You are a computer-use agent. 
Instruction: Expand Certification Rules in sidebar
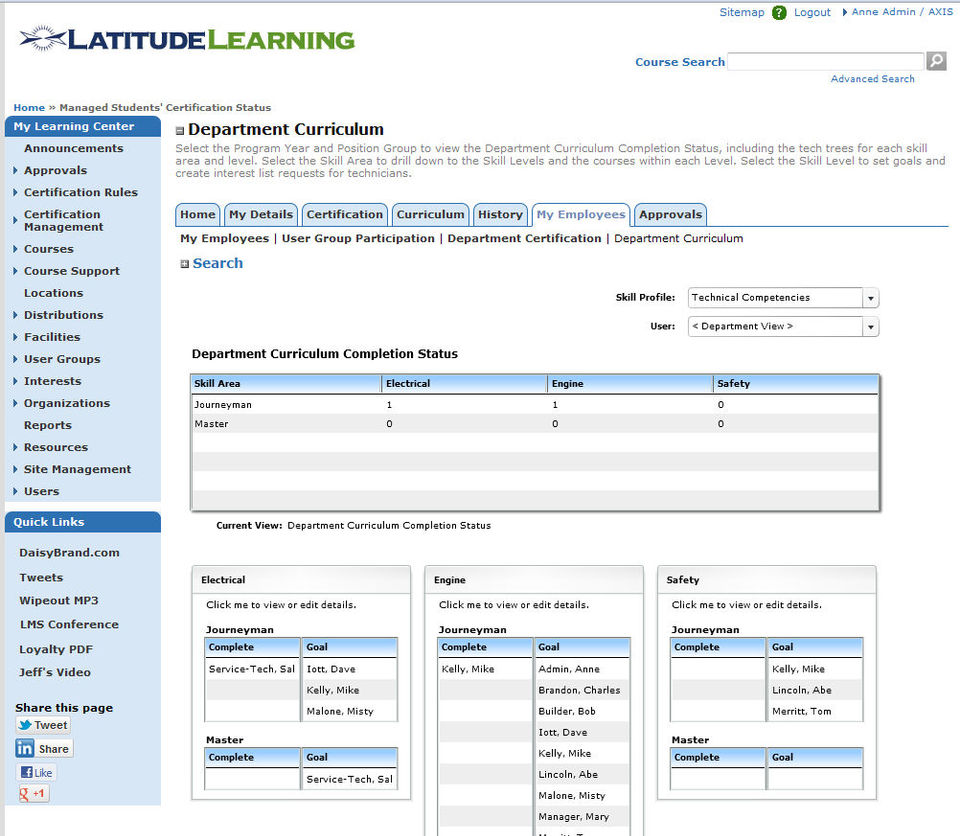coord(80,192)
